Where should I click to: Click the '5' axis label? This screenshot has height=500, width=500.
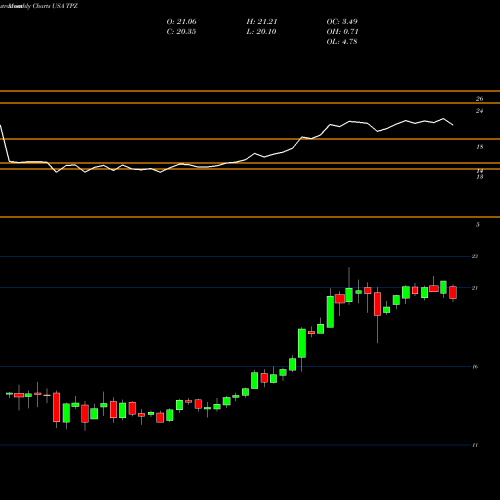[x=478, y=225]
